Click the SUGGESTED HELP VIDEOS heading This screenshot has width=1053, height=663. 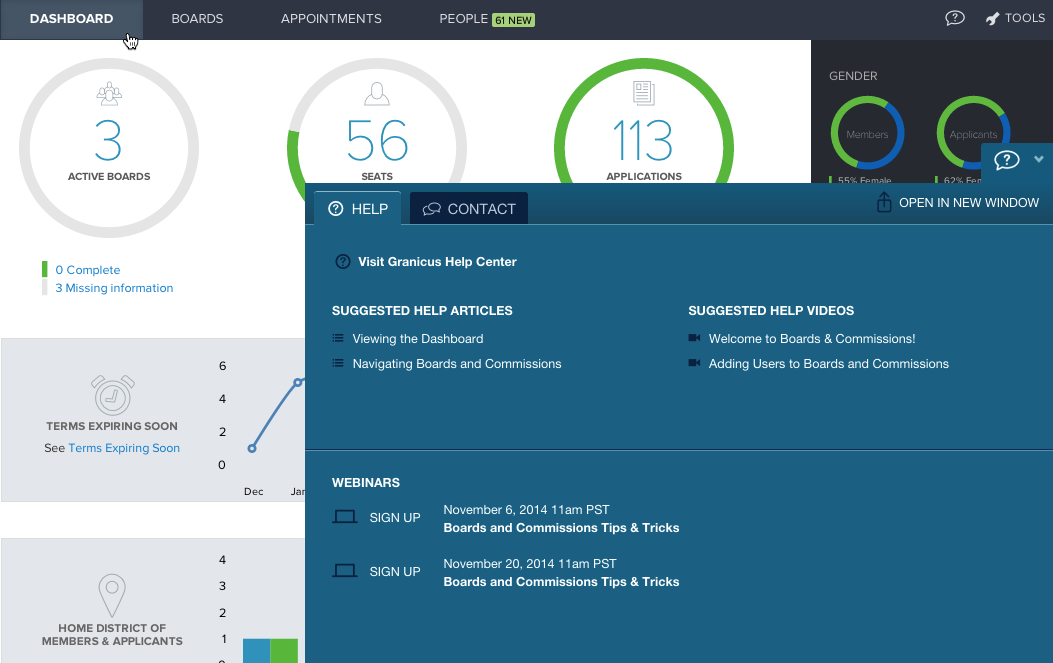pos(771,311)
